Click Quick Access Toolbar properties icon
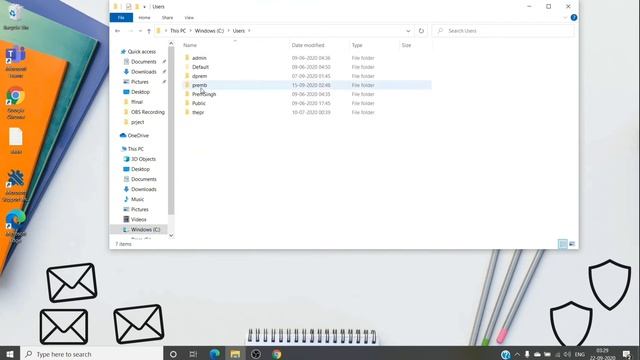640x360 pixels. click(129, 7)
